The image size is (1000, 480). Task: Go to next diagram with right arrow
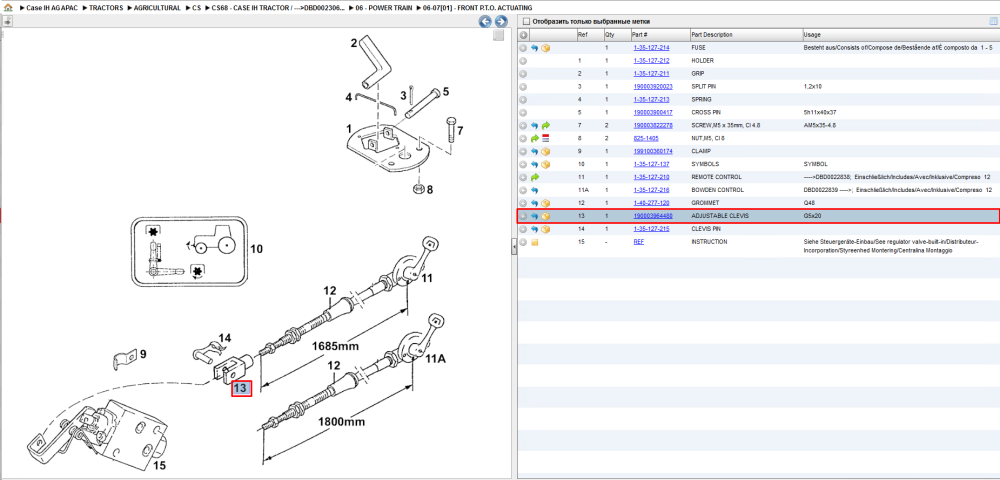[501, 21]
